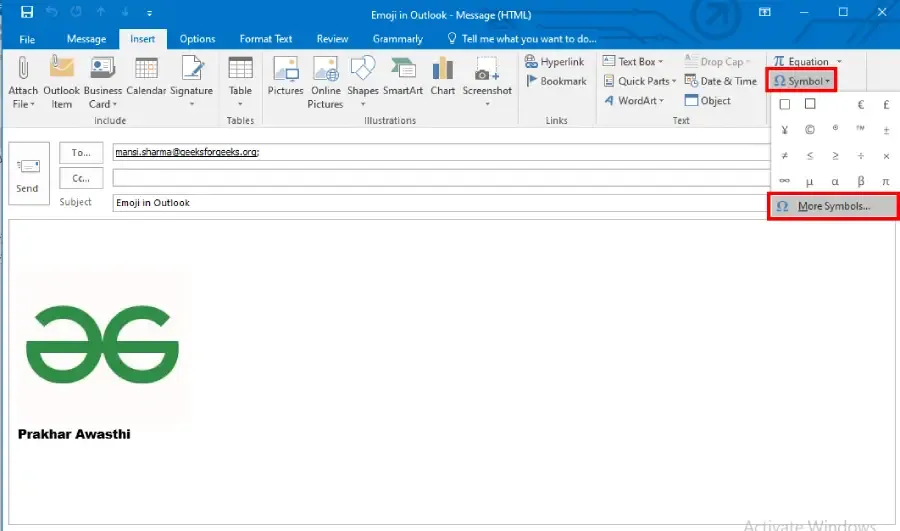Send the email message
The image size is (900, 531).
(x=29, y=173)
